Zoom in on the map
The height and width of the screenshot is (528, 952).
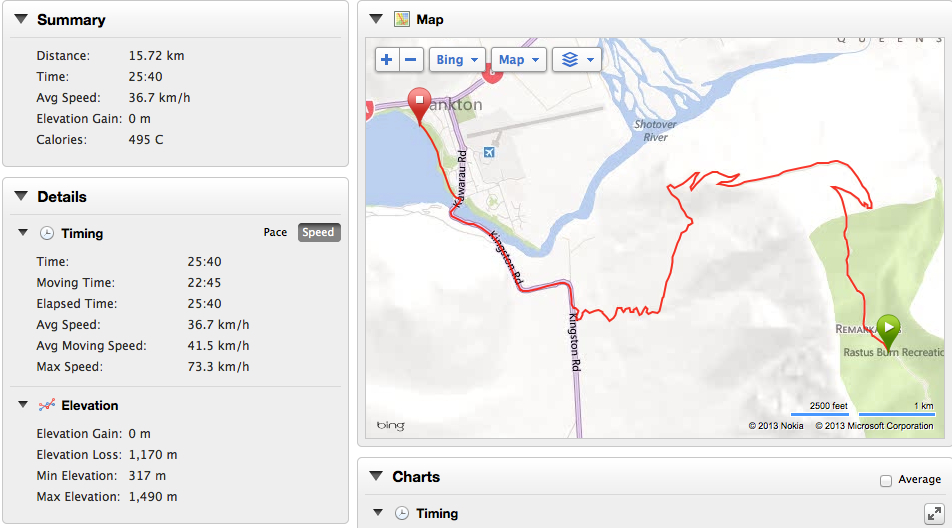point(388,60)
